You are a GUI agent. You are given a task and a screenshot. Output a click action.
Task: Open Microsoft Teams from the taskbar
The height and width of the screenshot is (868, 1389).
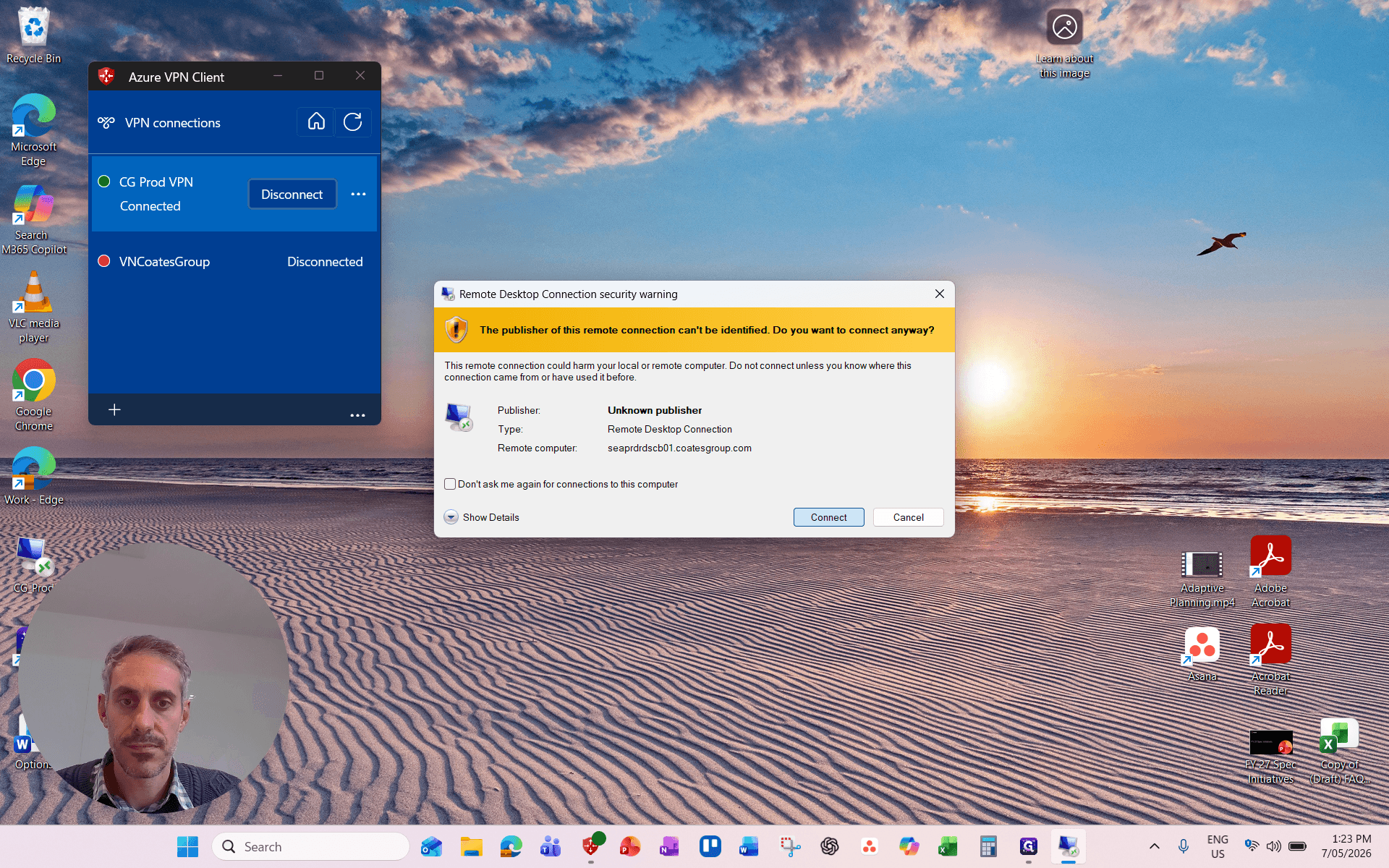(551, 846)
